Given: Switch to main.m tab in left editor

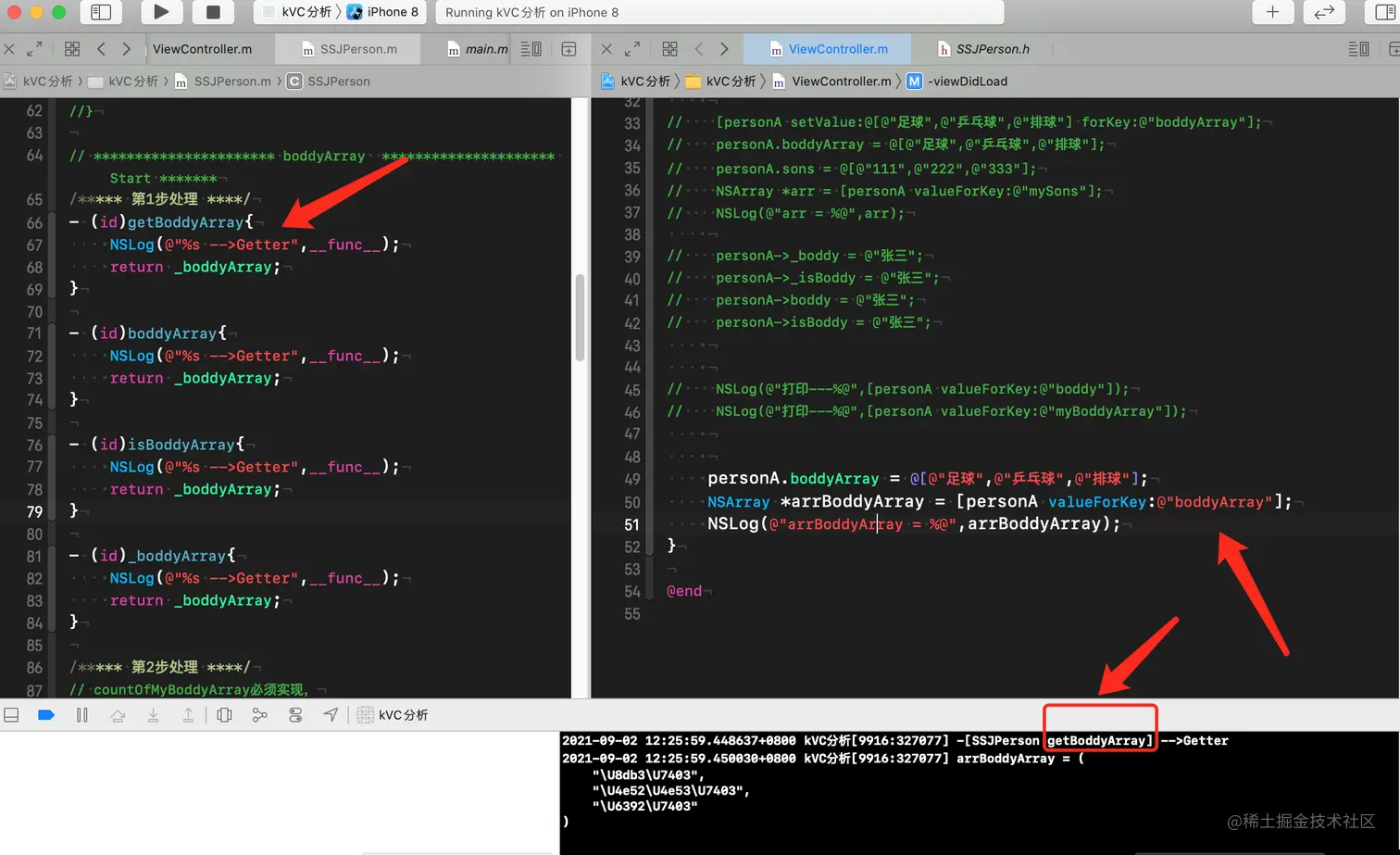Looking at the screenshot, I should click(477, 49).
